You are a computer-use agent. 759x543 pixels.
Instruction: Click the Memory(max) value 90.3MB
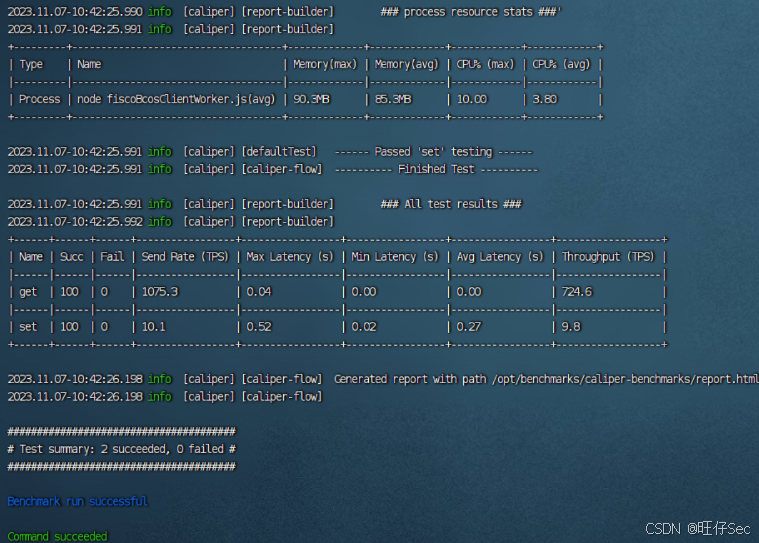(312, 99)
